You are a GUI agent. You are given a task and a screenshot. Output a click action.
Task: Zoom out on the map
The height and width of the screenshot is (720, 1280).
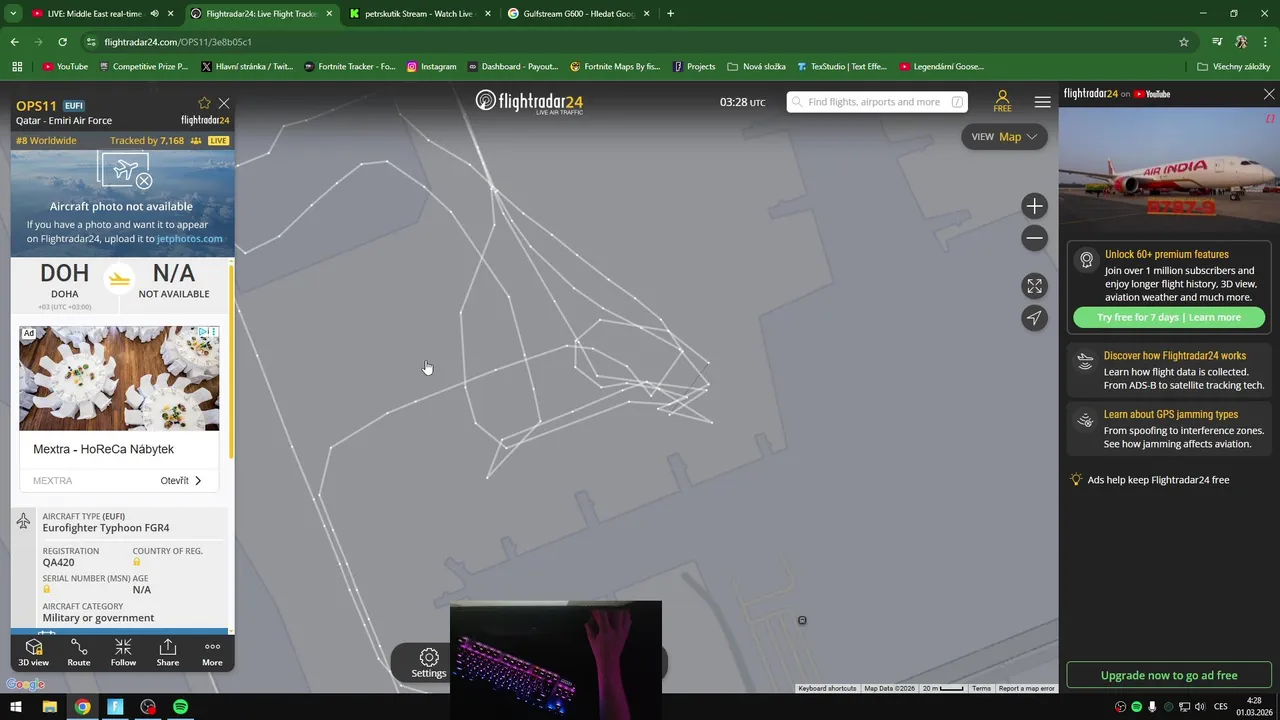click(1034, 238)
